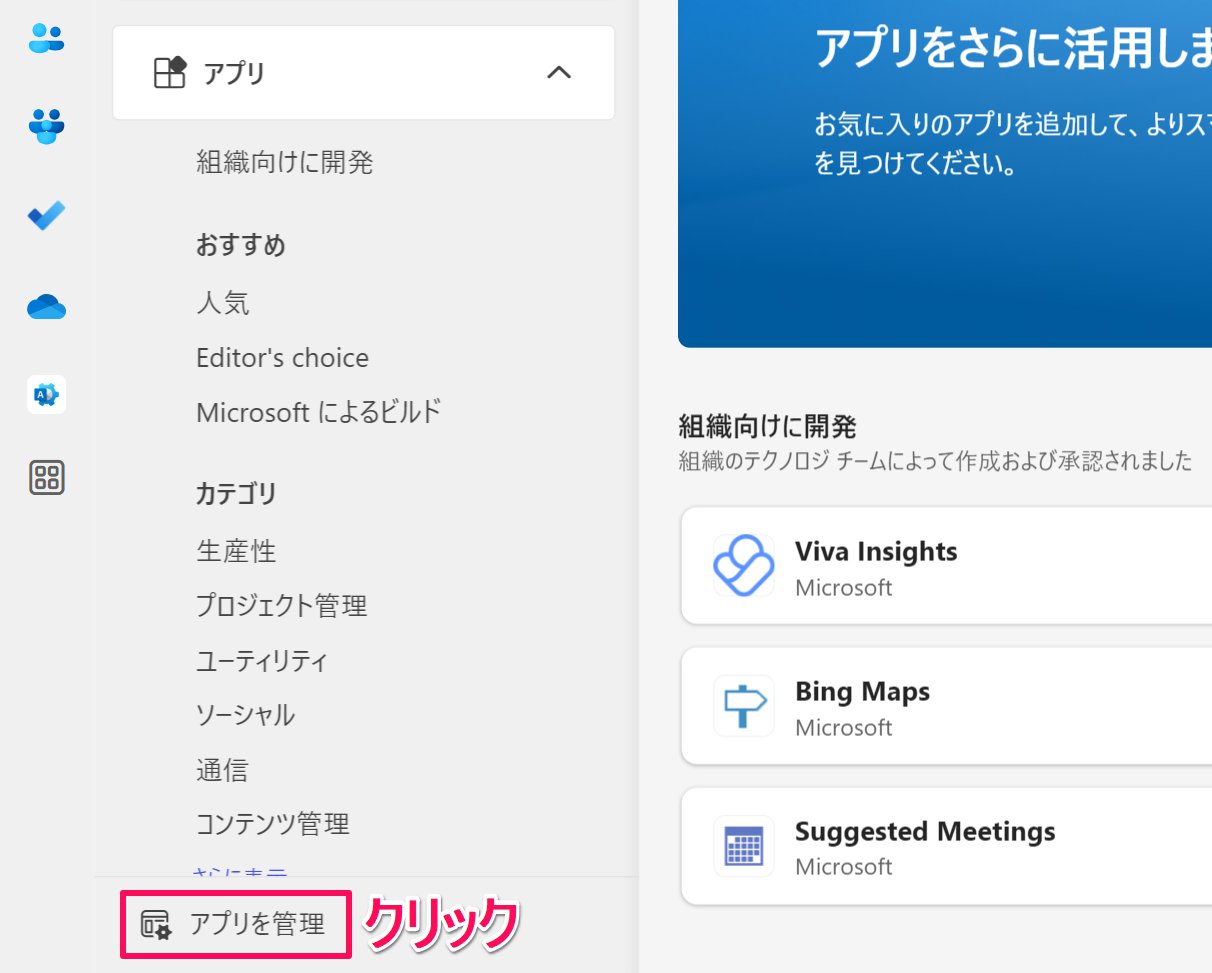Screen dimensions: 1212x973
Task: Open the Bing Maps app card
Action: pos(946,706)
